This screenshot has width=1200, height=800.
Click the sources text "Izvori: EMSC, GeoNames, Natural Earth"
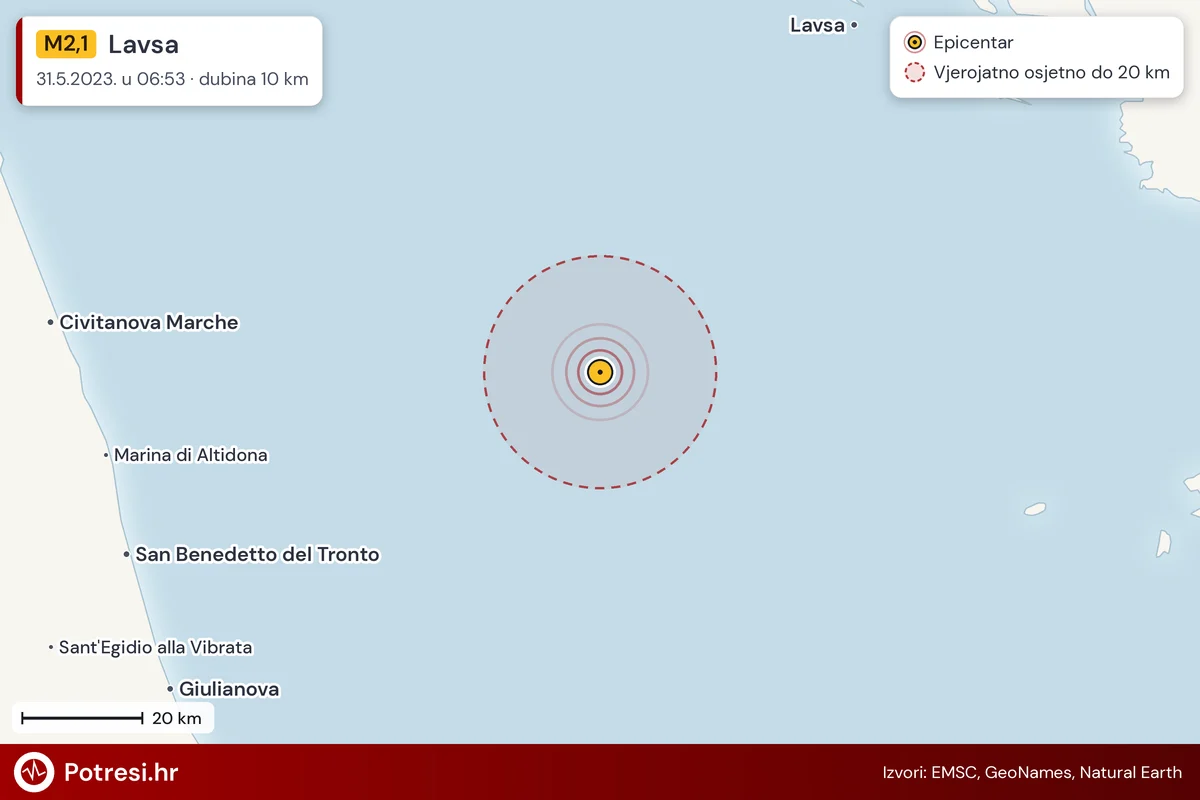coord(1032,772)
